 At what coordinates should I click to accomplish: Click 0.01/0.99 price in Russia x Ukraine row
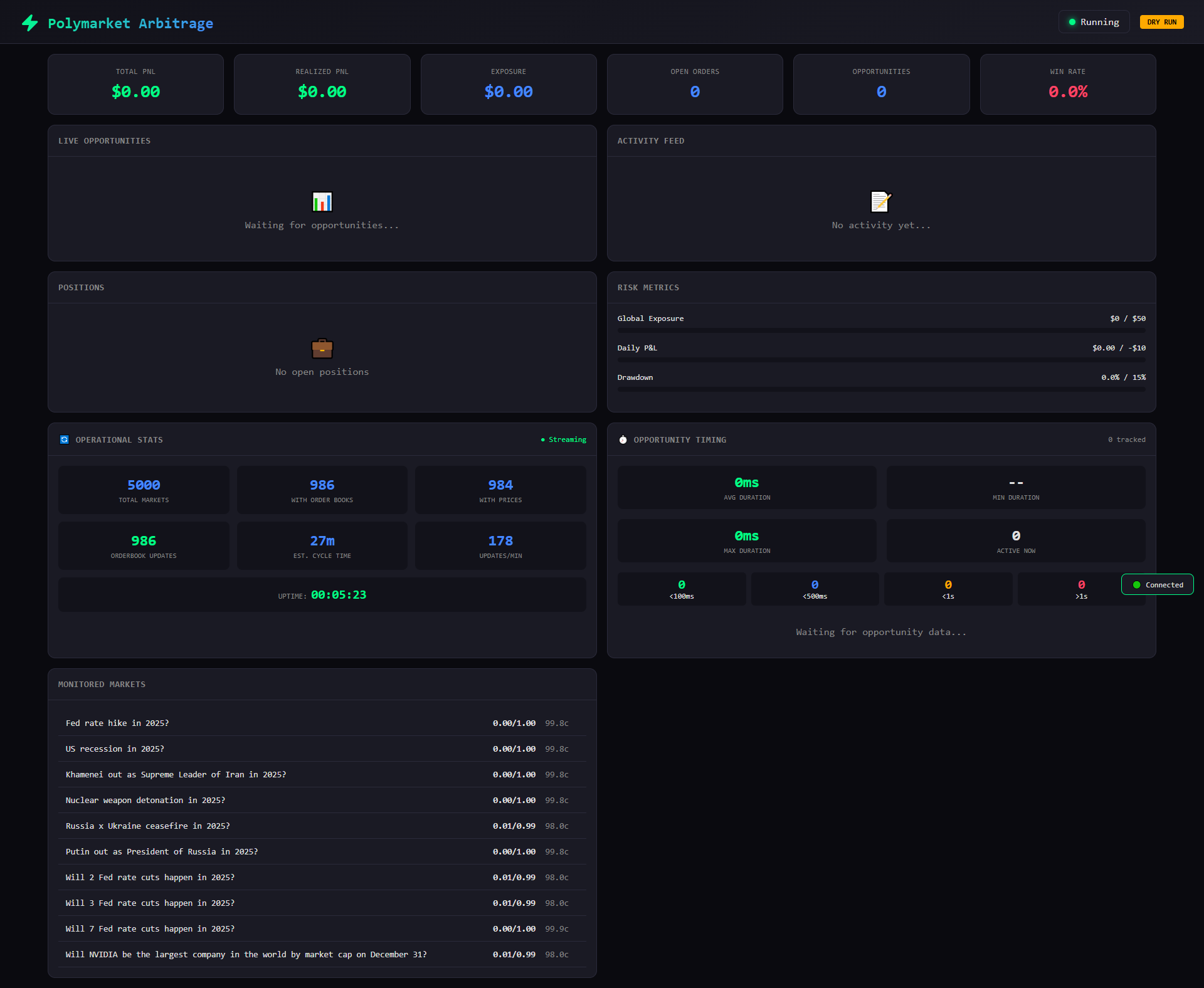point(514,826)
